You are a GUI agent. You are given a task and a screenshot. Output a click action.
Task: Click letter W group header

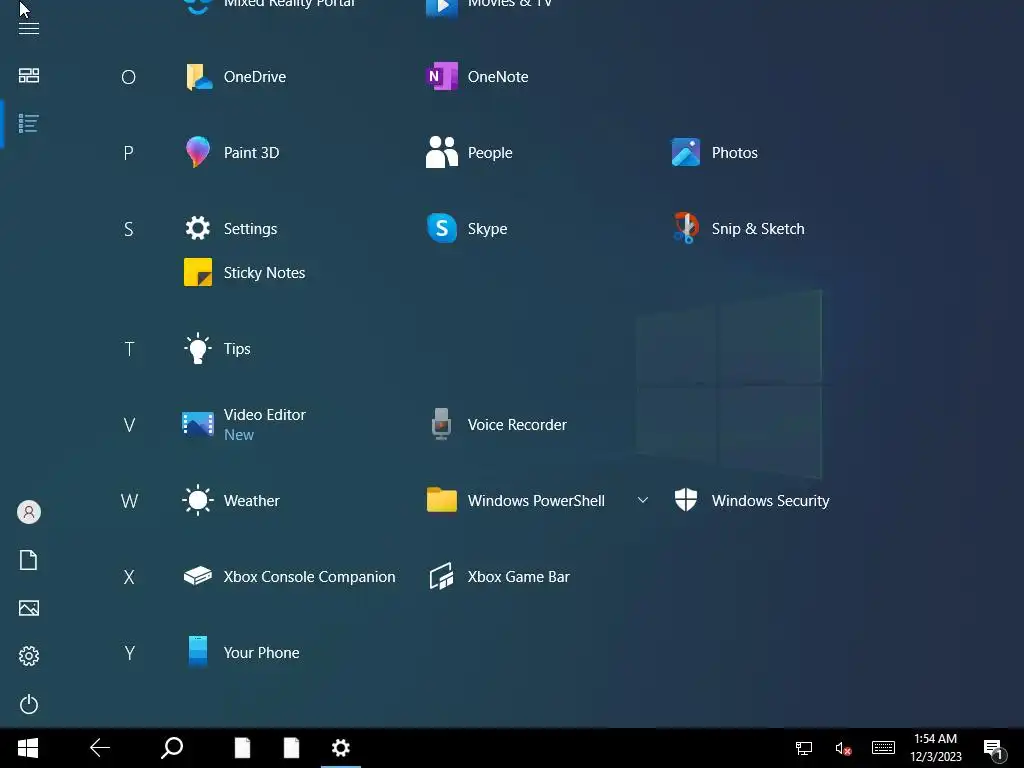[129, 501]
